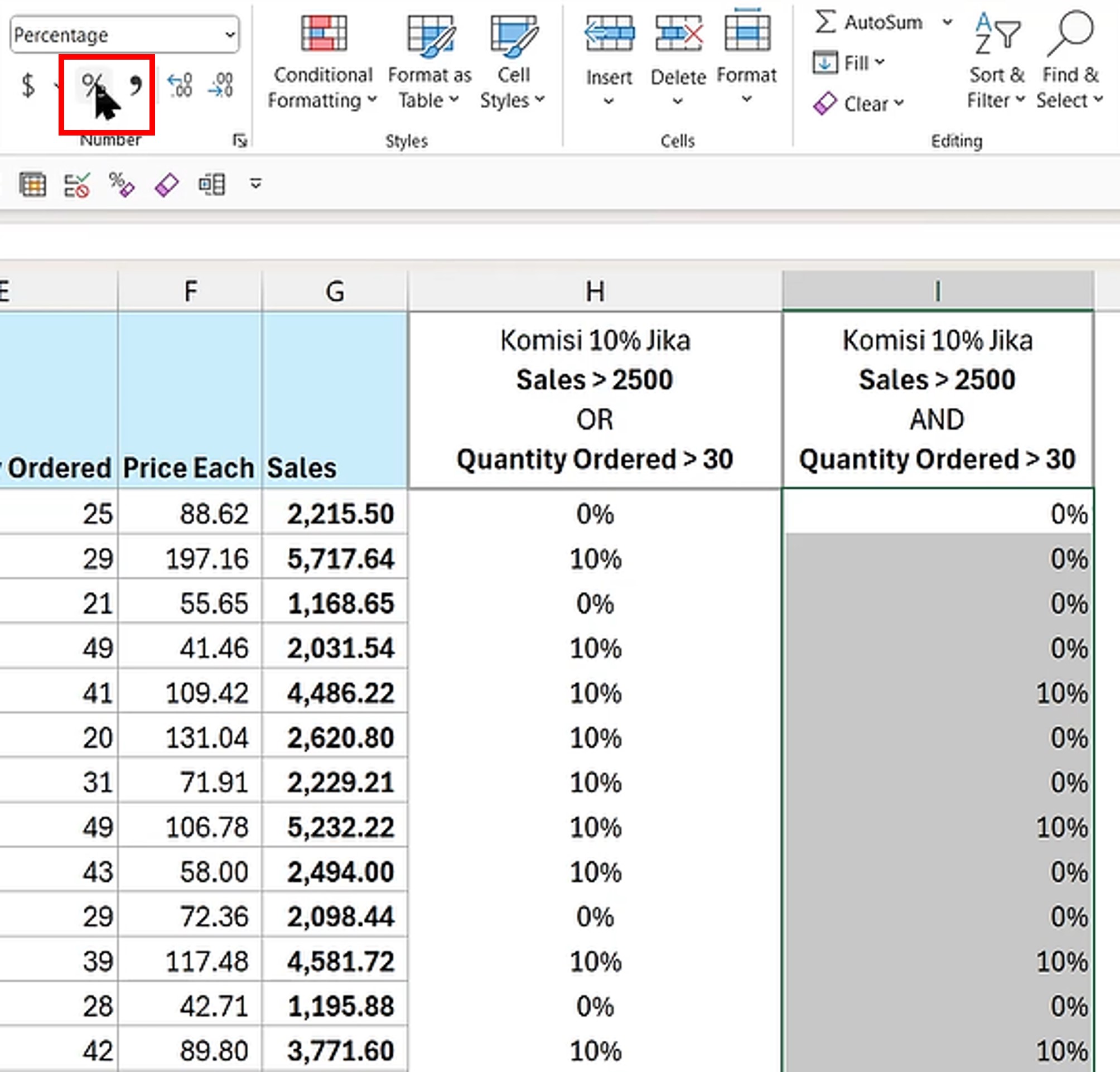
Task: Select column H header
Action: tap(594, 292)
